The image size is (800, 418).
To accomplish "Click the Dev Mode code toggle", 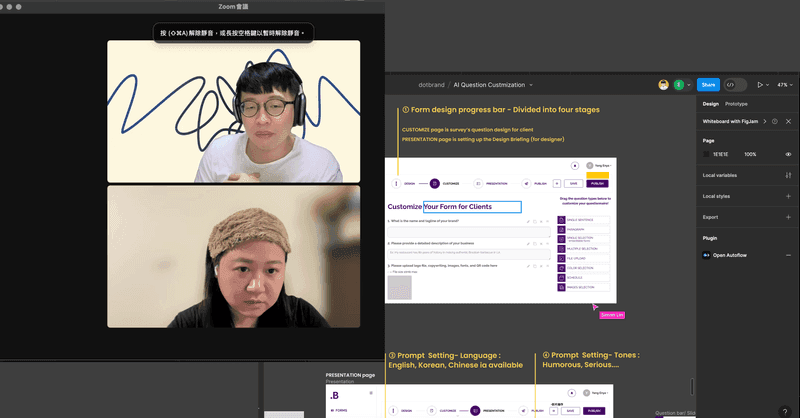I will point(735,85).
